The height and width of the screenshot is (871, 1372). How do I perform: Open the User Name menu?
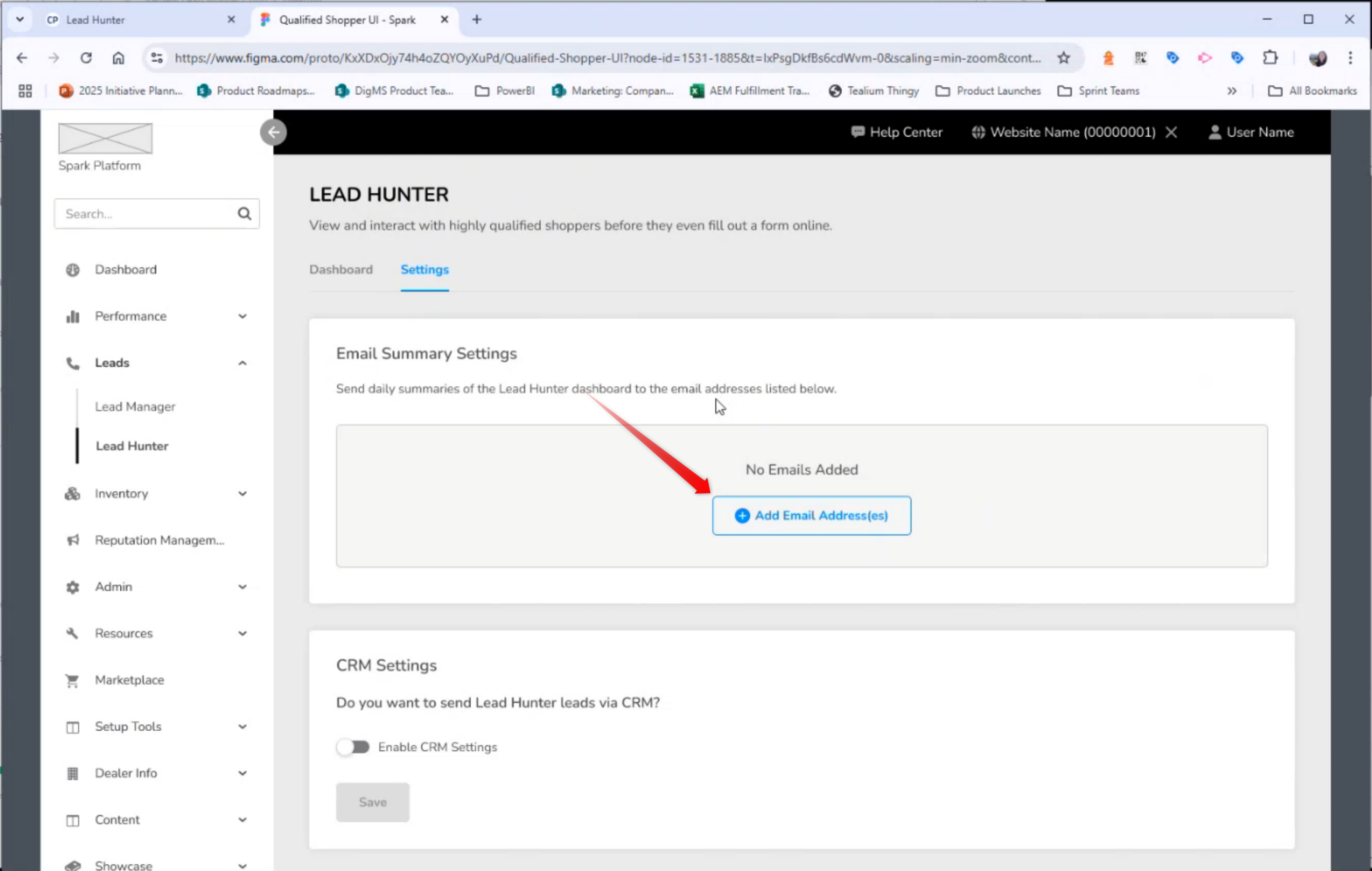tap(1251, 132)
